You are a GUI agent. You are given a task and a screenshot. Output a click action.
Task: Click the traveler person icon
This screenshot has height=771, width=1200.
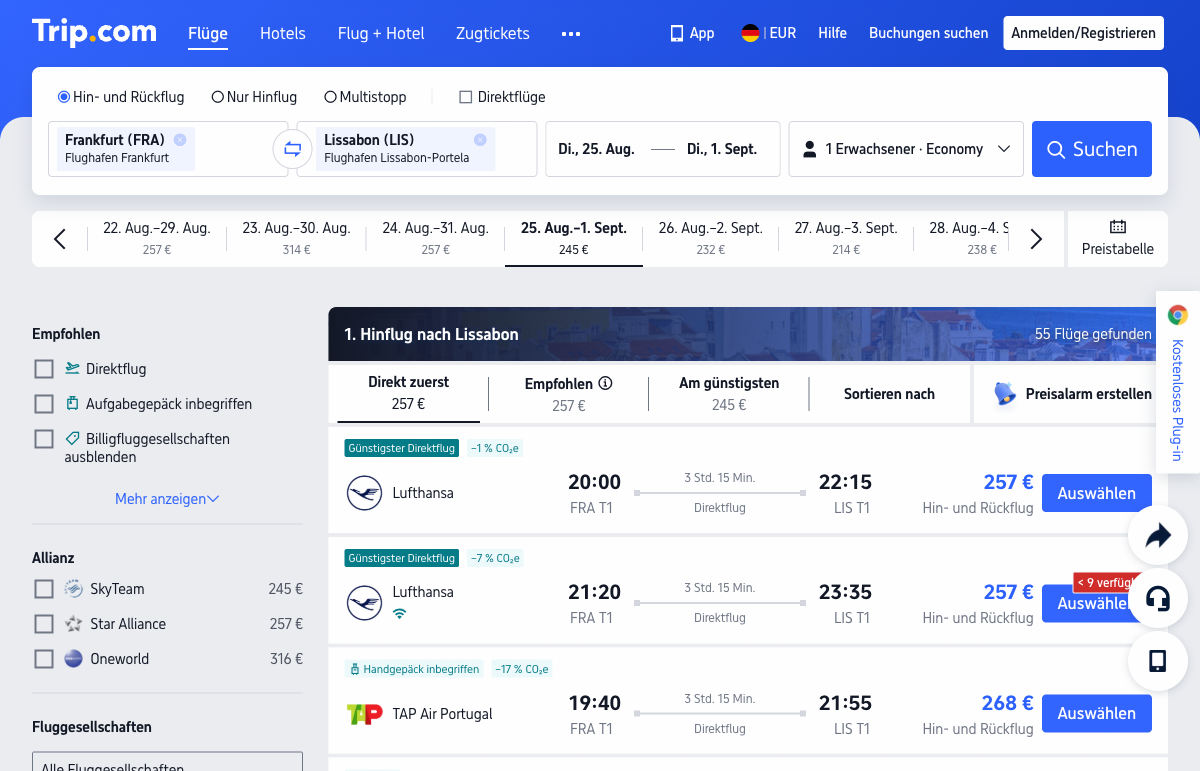click(810, 149)
